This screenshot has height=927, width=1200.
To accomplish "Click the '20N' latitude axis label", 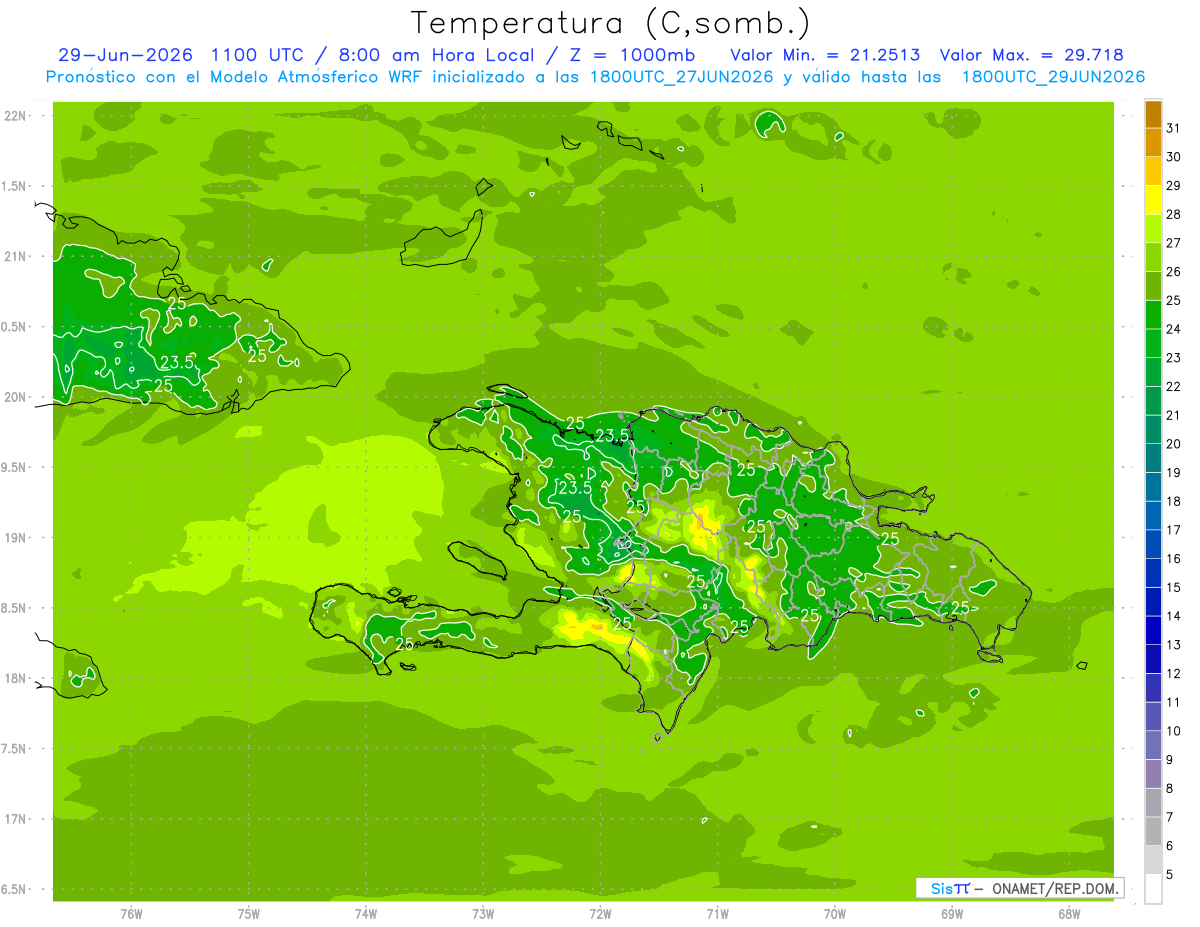I will 17,397.
